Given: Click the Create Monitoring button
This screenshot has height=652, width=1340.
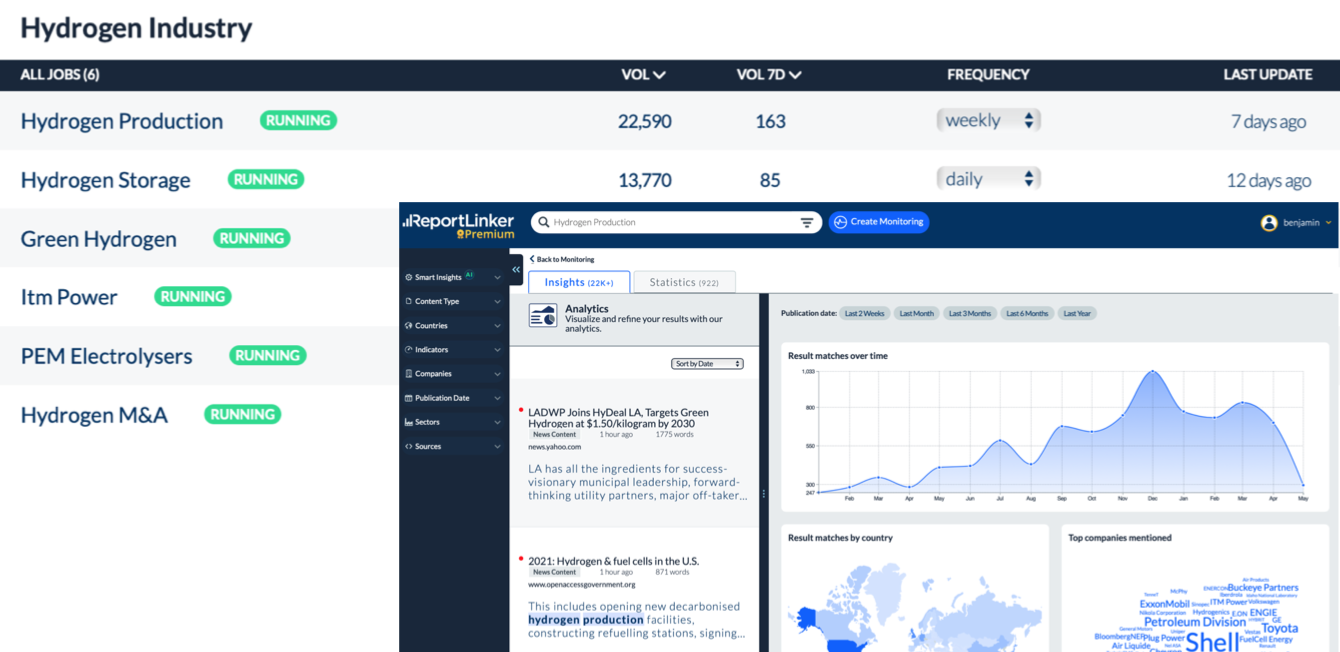Looking at the screenshot, I should [x=879, y=222].
